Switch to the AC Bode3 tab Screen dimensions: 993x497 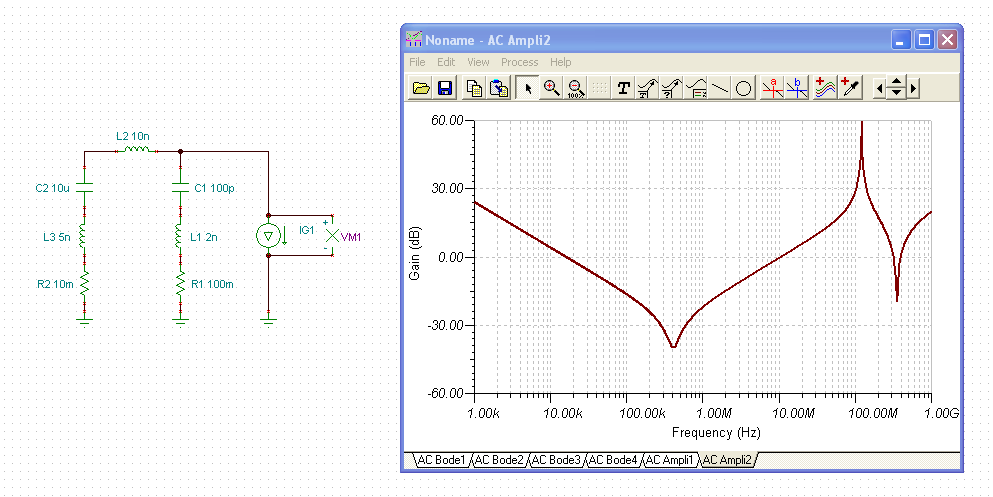(555, 460)
